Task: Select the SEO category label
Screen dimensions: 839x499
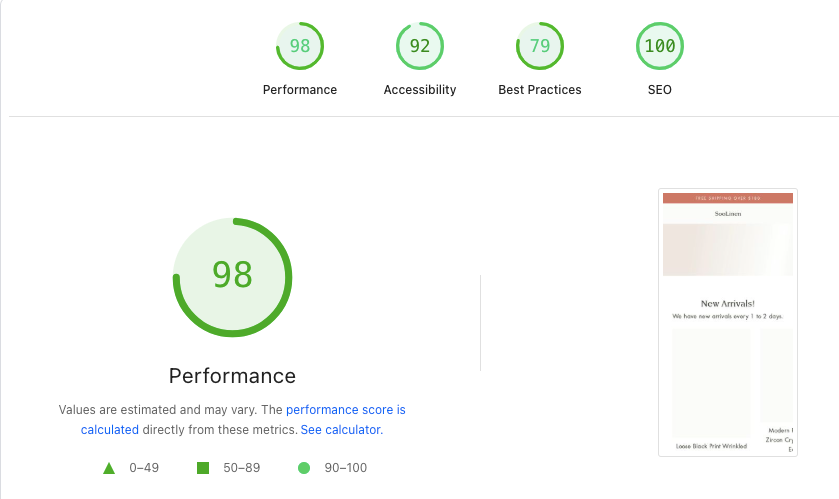Action: (x=660, y=90)
